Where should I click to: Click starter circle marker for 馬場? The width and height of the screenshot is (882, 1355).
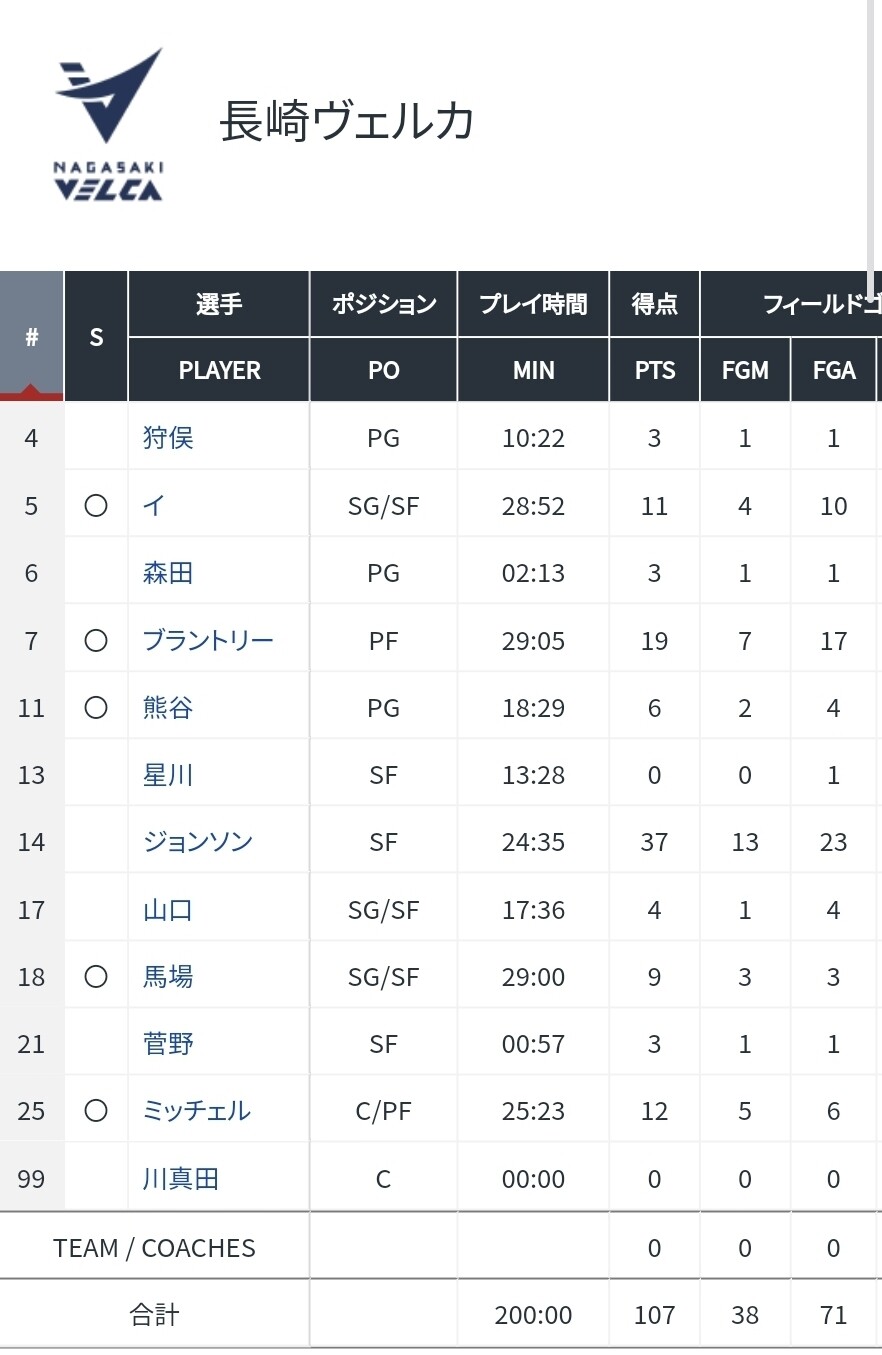tap(96, 977)
